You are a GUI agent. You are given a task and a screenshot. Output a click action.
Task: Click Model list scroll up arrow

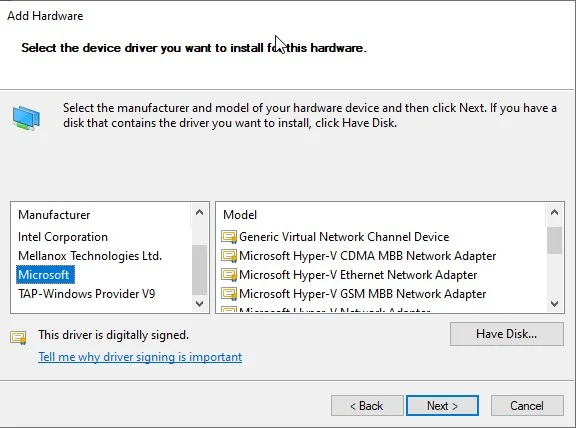point(554,212)
